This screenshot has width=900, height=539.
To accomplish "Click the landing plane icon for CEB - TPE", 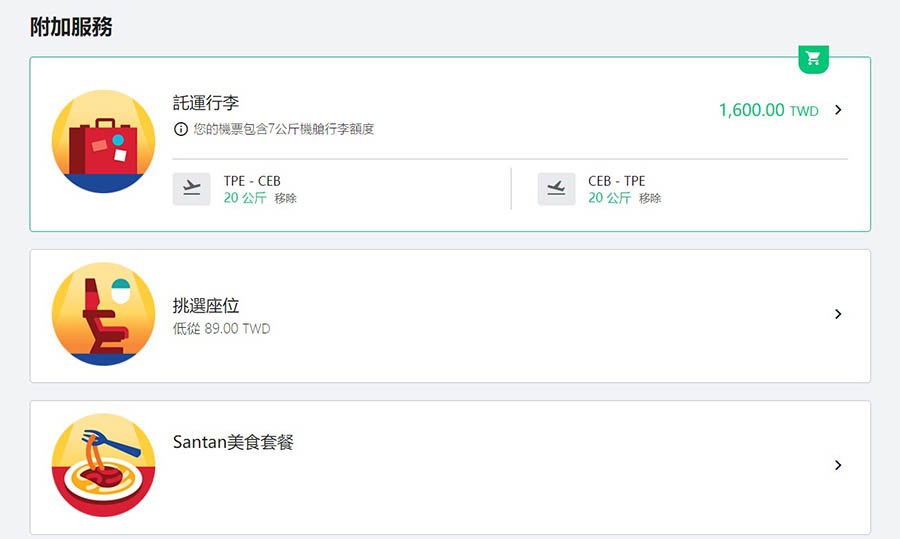I will [556, 188].
